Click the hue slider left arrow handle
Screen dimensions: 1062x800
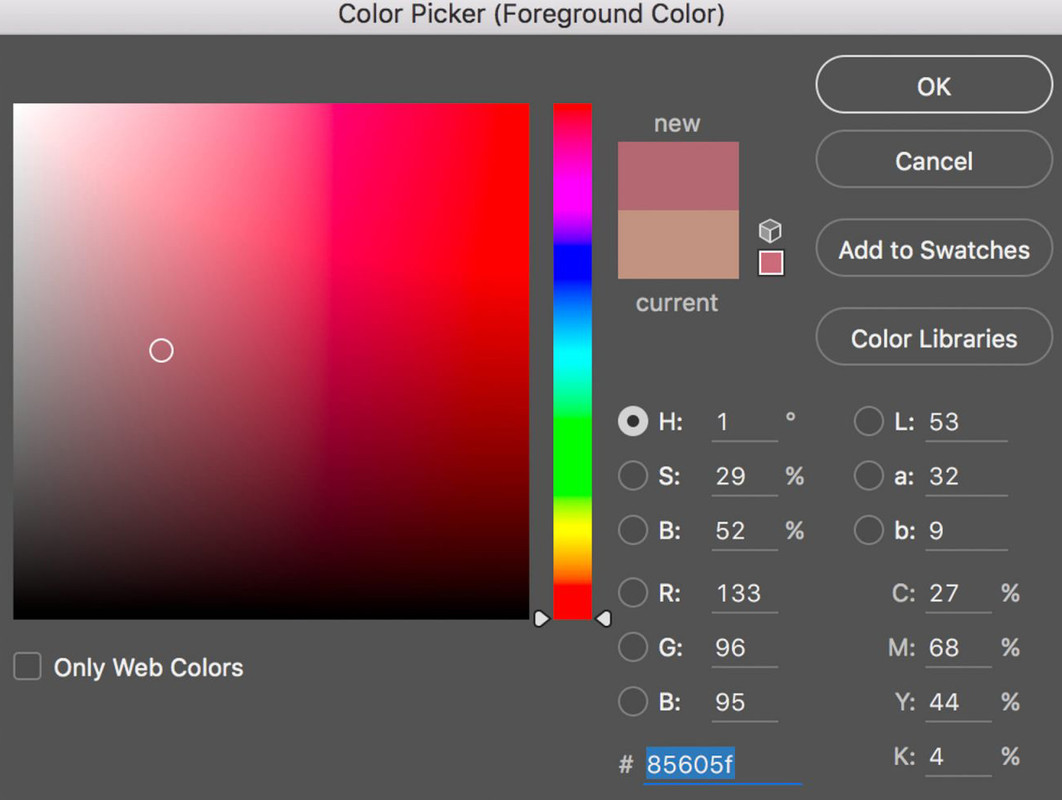[x=541, y=619]
